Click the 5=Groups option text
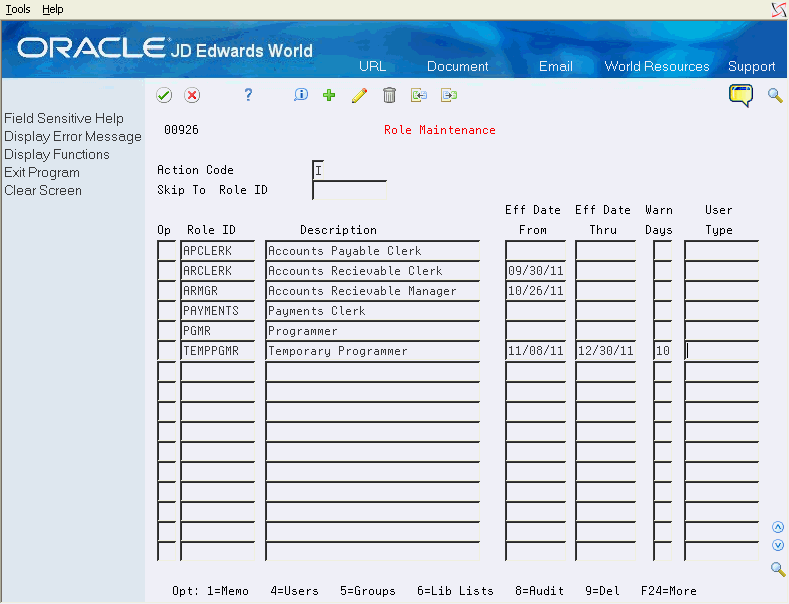This screenshot has height=604, width=789. [x=368, y=591]
